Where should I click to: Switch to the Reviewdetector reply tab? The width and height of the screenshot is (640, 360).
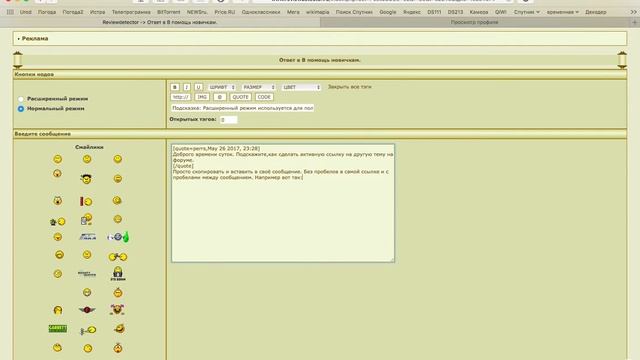tap(160, 22)
